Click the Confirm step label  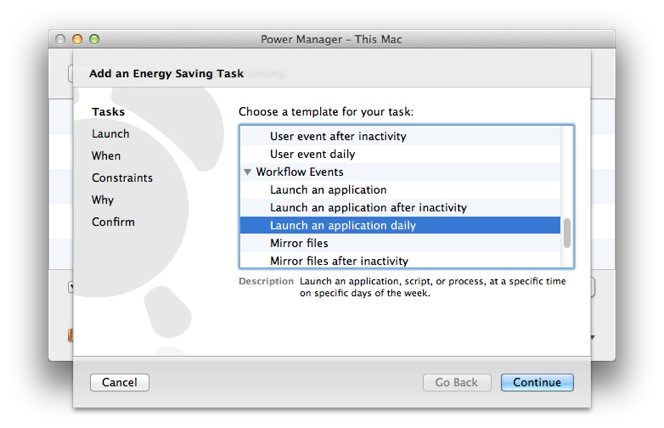pos(113,222)
